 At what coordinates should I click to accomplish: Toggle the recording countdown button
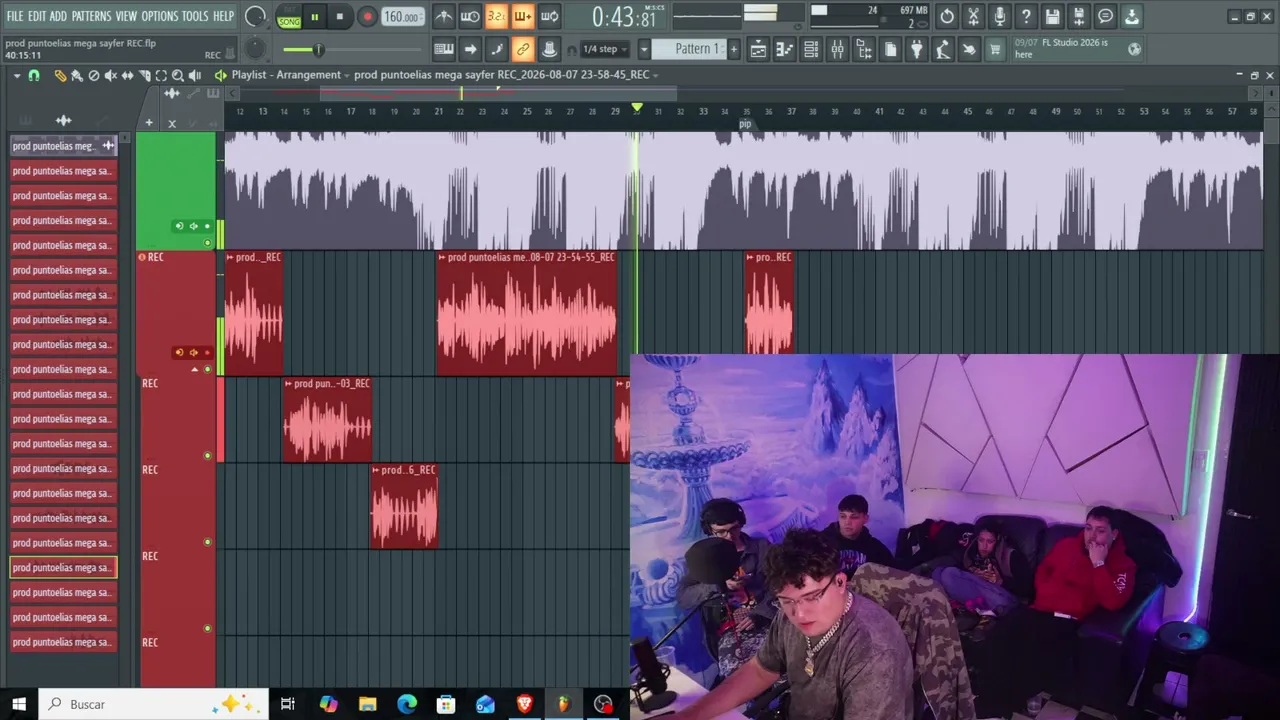click(496, 16)
